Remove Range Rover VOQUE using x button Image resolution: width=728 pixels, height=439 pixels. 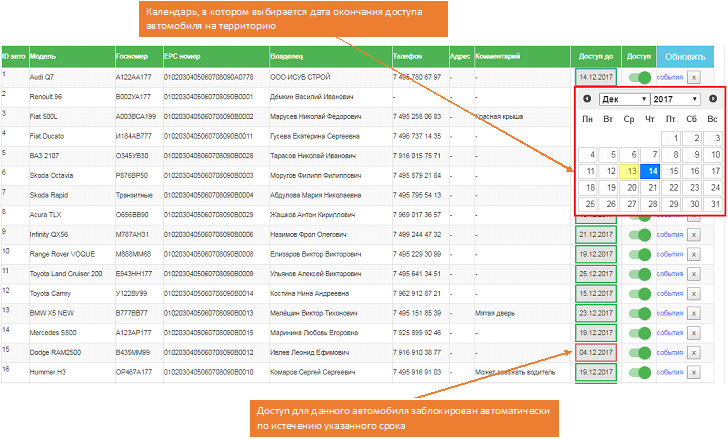coord(694,254)
